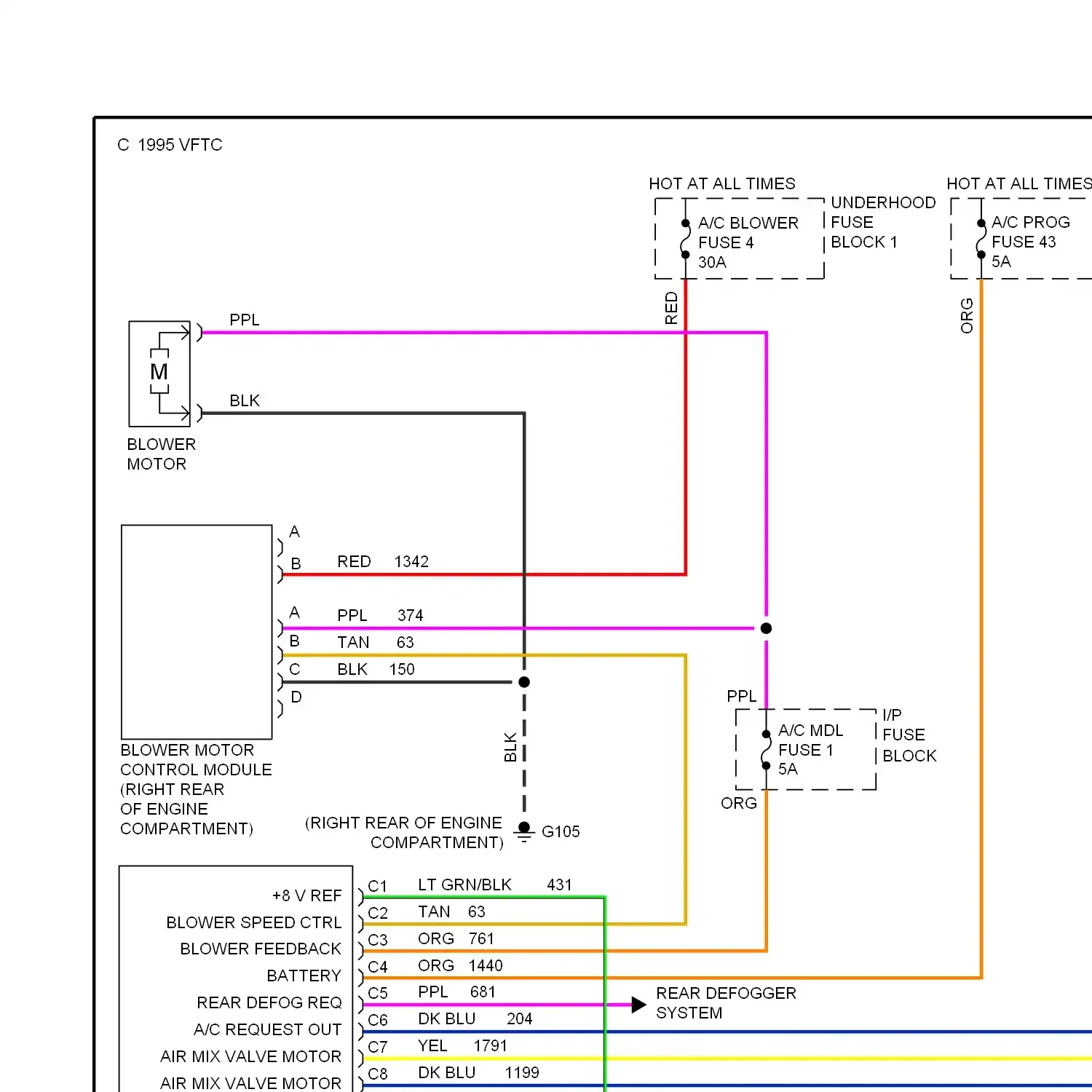This screenshot has width=1092, height=1092.
Task: Click the C 1995 VFTC copyright text
Action: click(170, 145)
